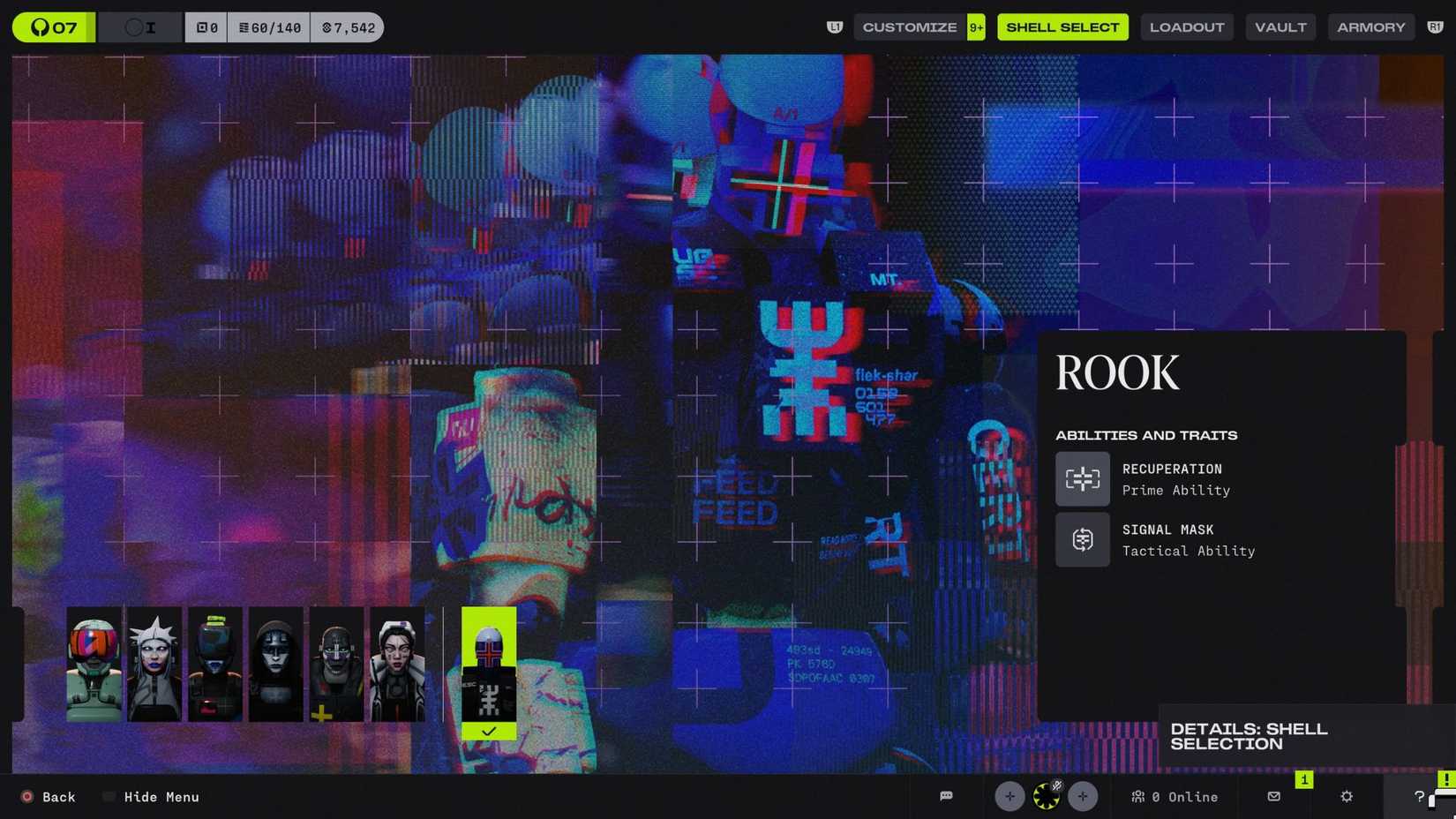This screenshot has height=819, width=1456.
Task: Open the ARMORY menu
Action: [1370, 26]
